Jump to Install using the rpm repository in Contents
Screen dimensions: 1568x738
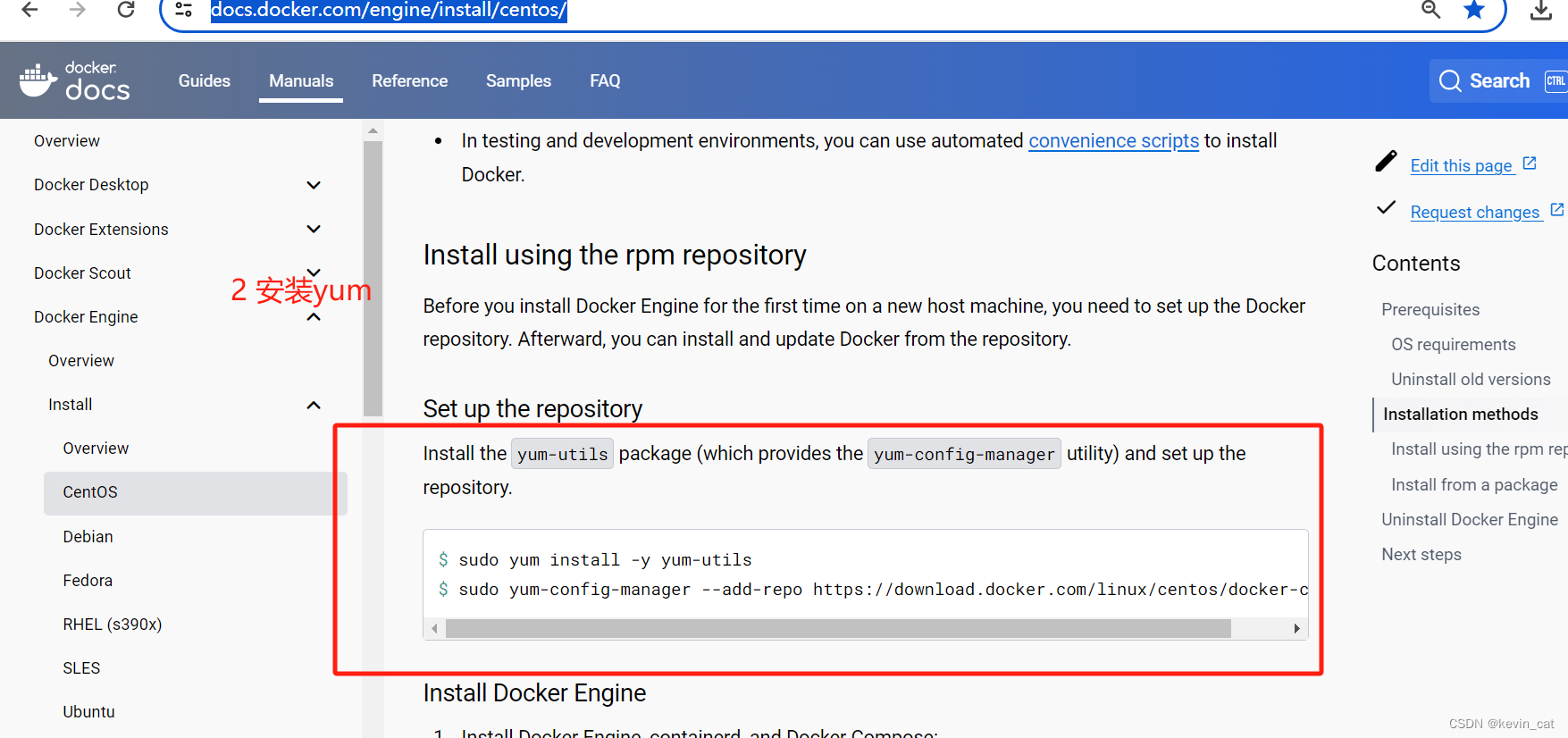tap(1479, 449)
